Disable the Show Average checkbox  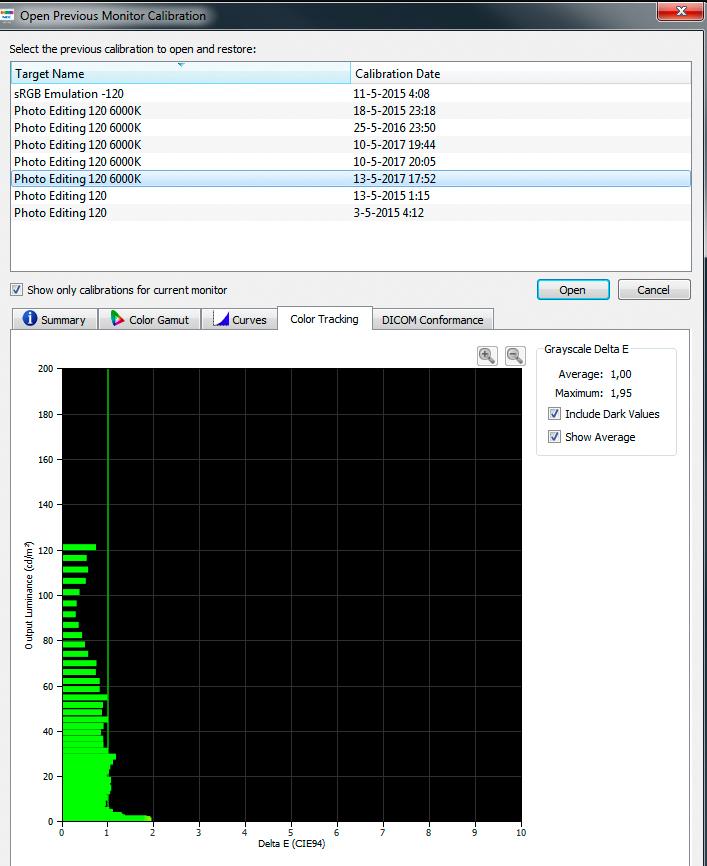pos(554,437)
